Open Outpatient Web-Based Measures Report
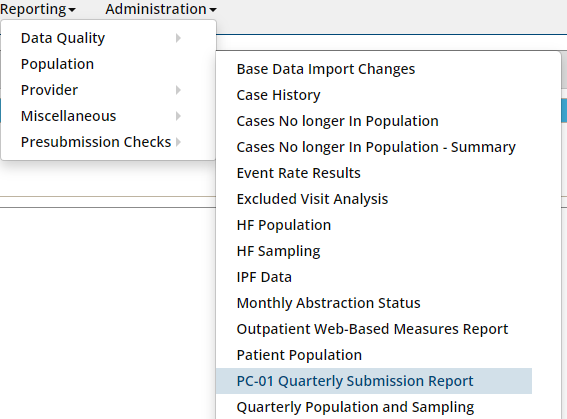Image resolution: width=567 pixels, height=419 pixels. (x=372, y=329)
